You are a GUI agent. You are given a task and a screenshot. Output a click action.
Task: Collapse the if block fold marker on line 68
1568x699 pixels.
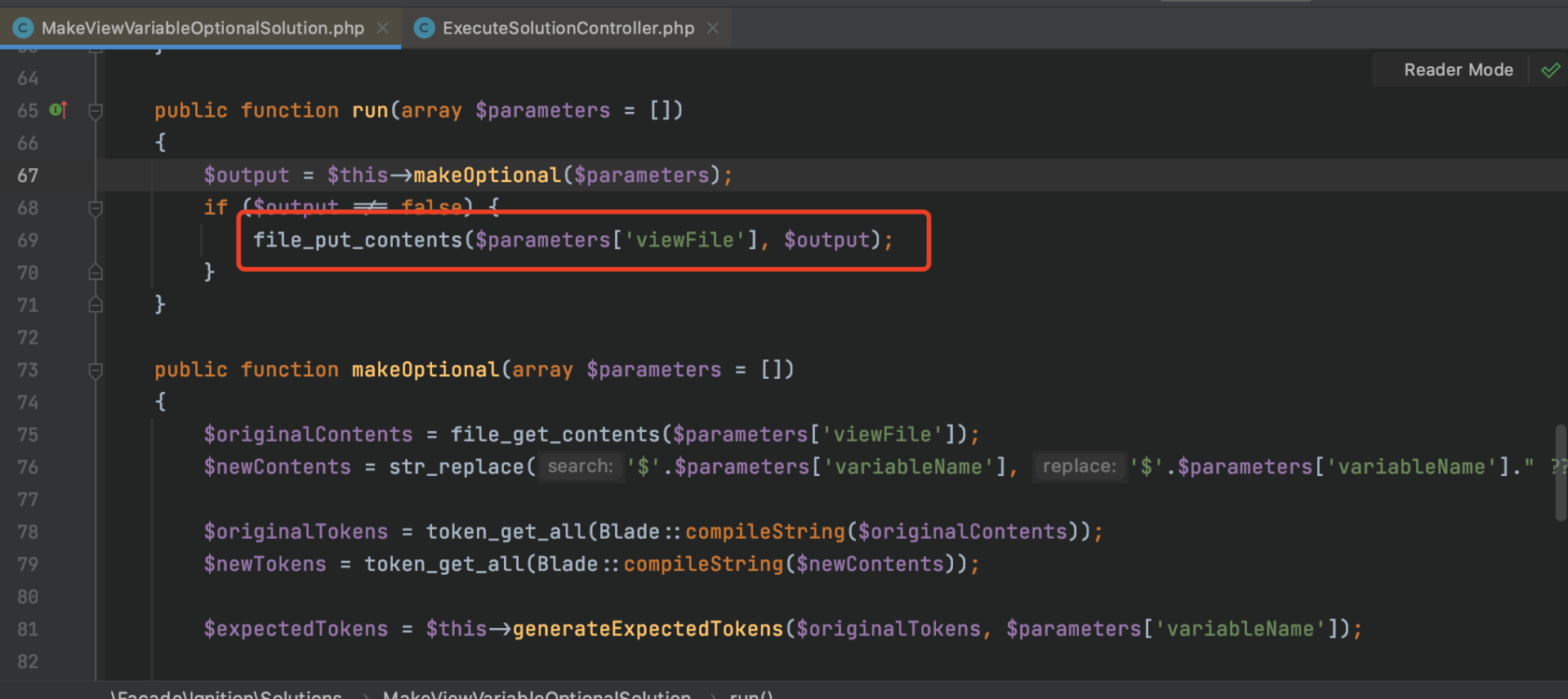[96, 208]
